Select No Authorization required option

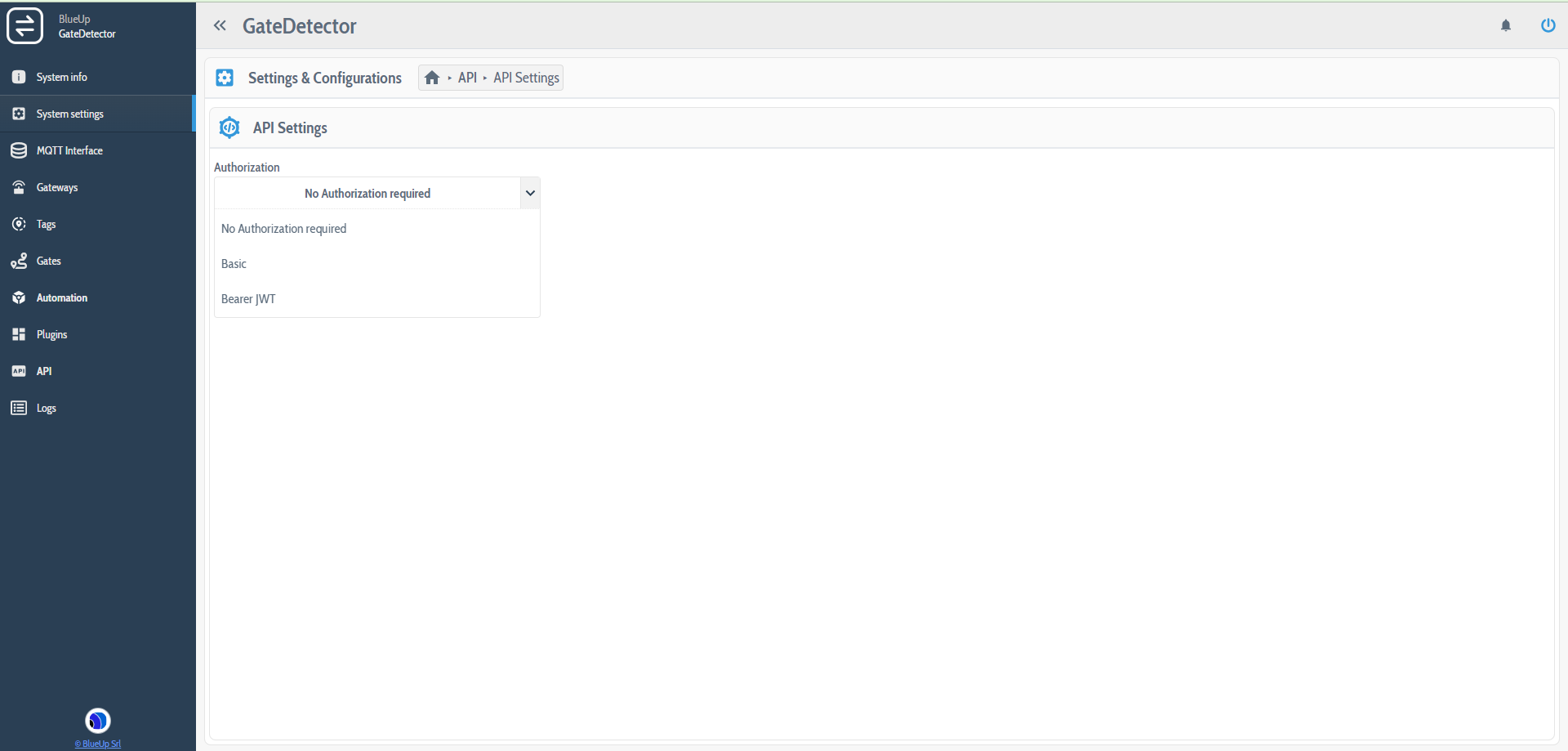pos(283,228)
